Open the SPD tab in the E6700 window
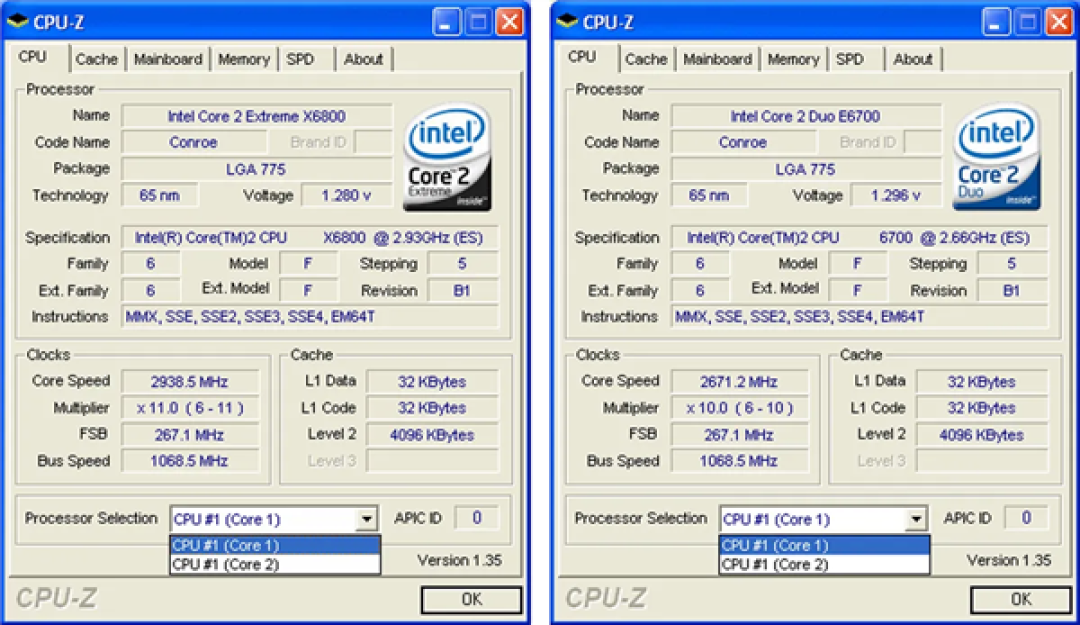The width and height of the screenshot is (1080, 625). 850,59
